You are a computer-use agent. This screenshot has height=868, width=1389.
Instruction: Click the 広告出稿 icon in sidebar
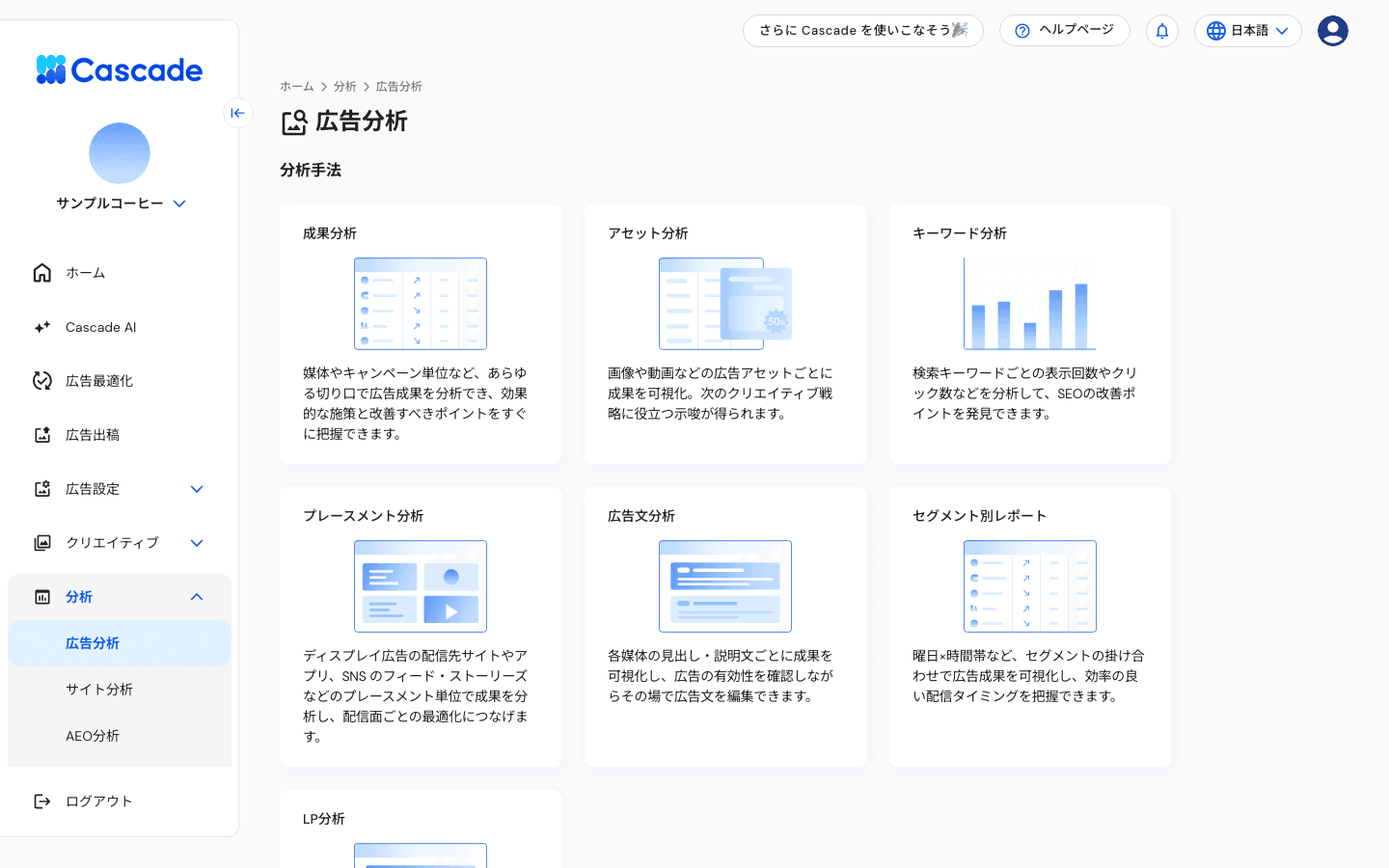42,435
